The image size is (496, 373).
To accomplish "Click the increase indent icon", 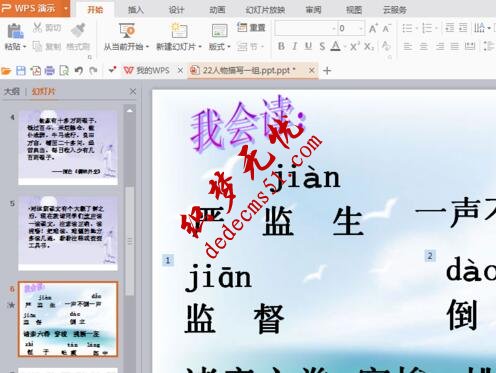I will 463,28.
